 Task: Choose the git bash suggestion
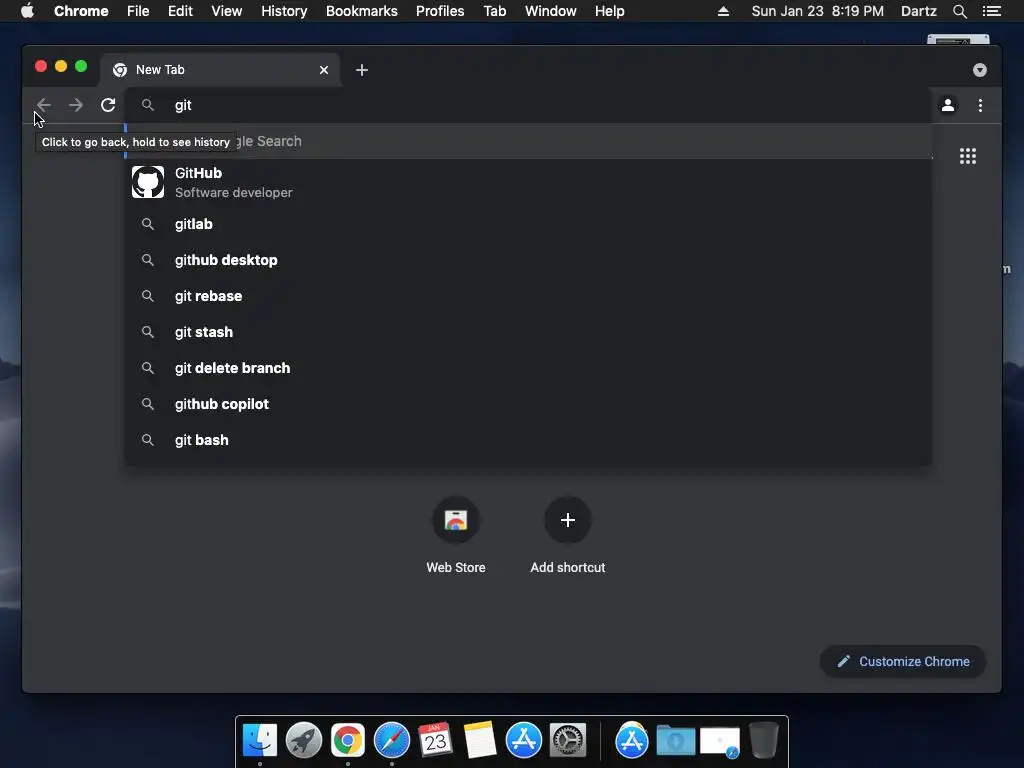tap(528, 440)
